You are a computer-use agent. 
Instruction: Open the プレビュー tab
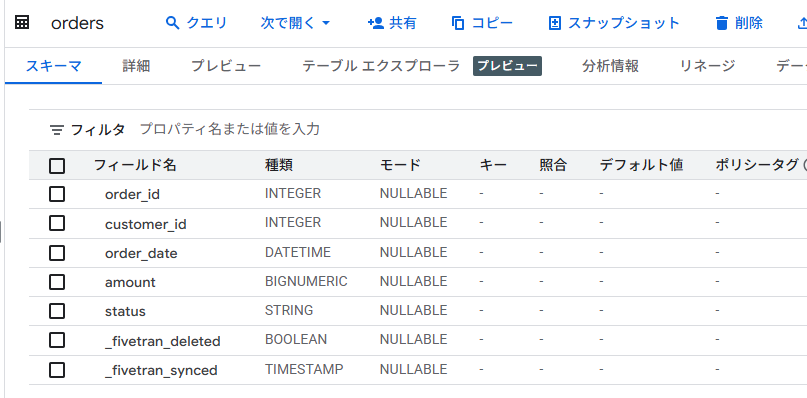tap(226, 66)
